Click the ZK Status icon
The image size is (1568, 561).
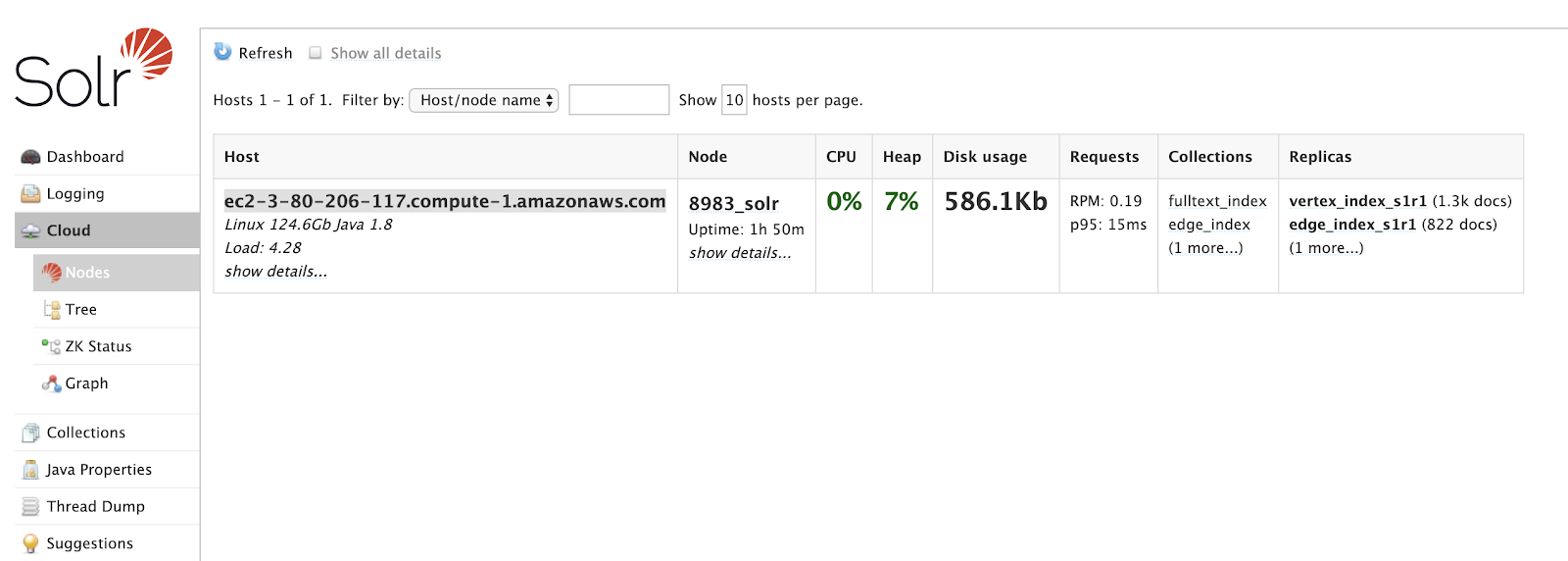tap(52, 346)
